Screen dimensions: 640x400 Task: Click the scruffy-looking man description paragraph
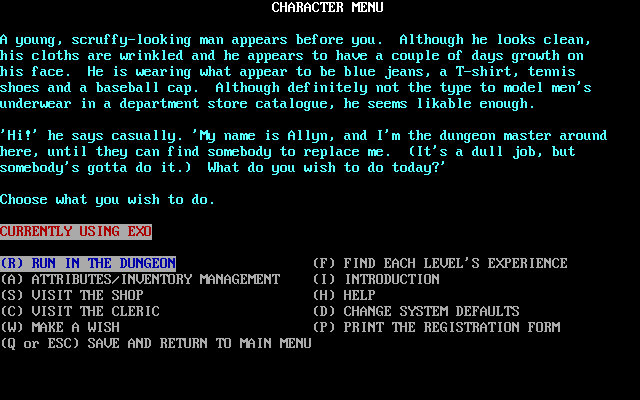(x=296, y=71)
